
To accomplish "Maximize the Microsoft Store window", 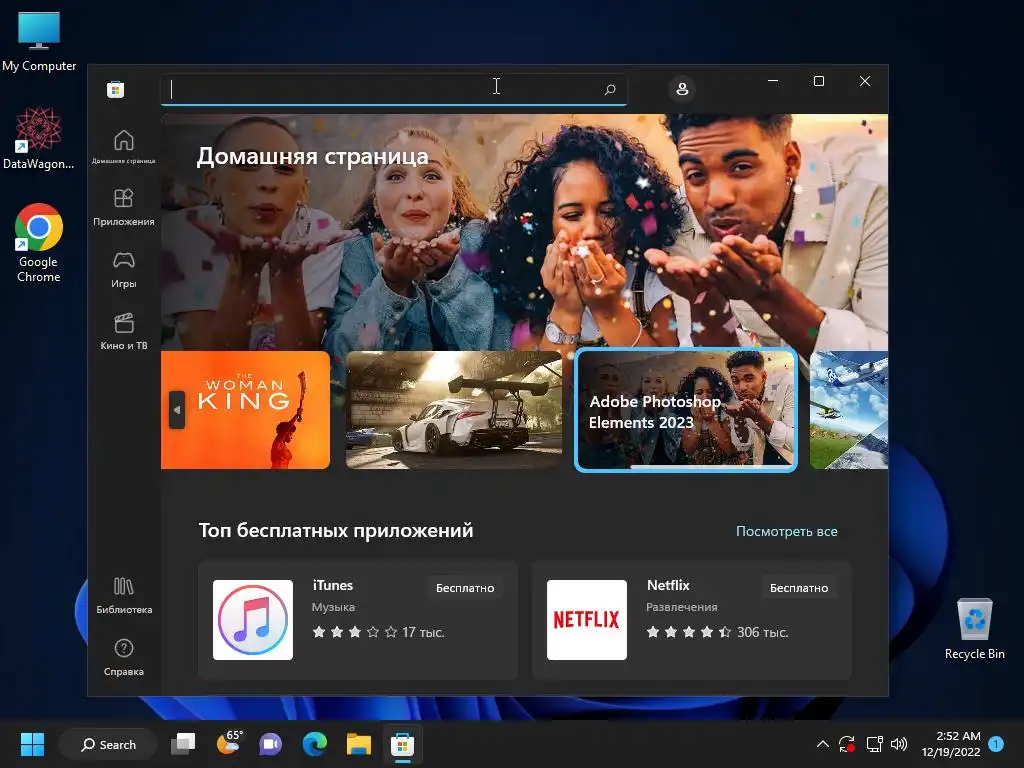I will tap(819, 81).
